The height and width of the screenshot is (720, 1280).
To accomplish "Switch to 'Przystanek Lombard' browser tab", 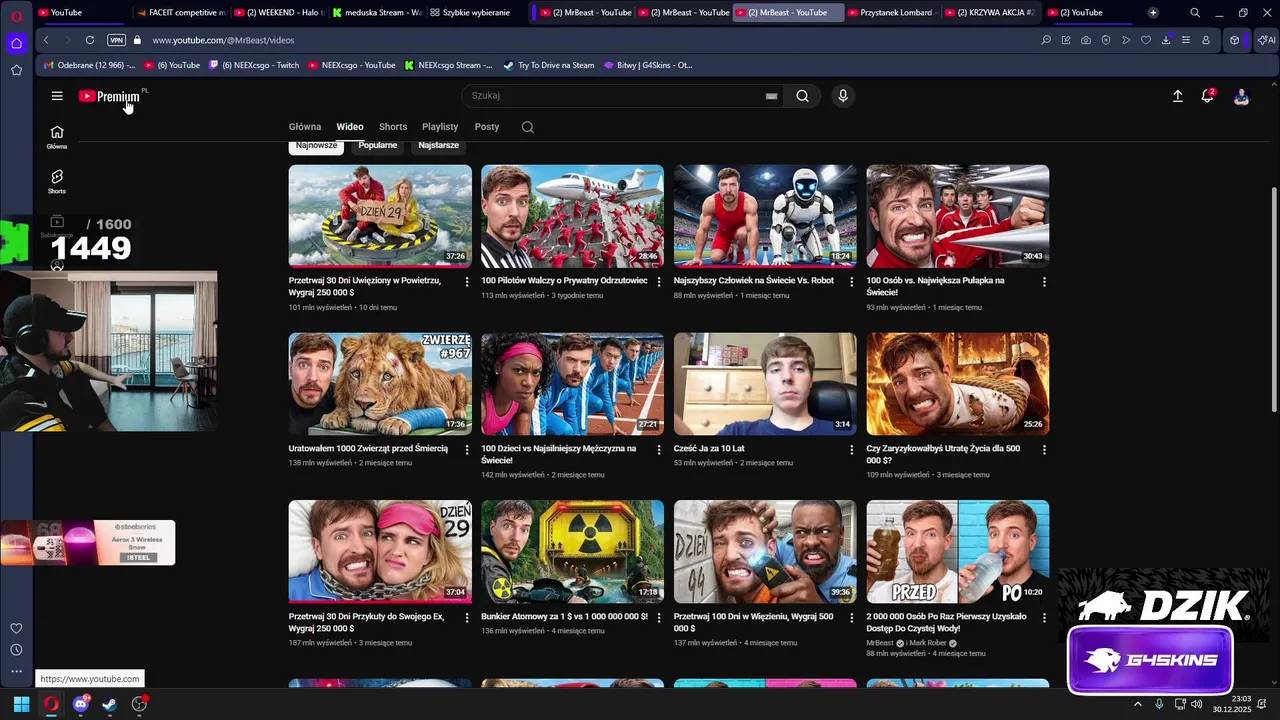I will point(890,13).
